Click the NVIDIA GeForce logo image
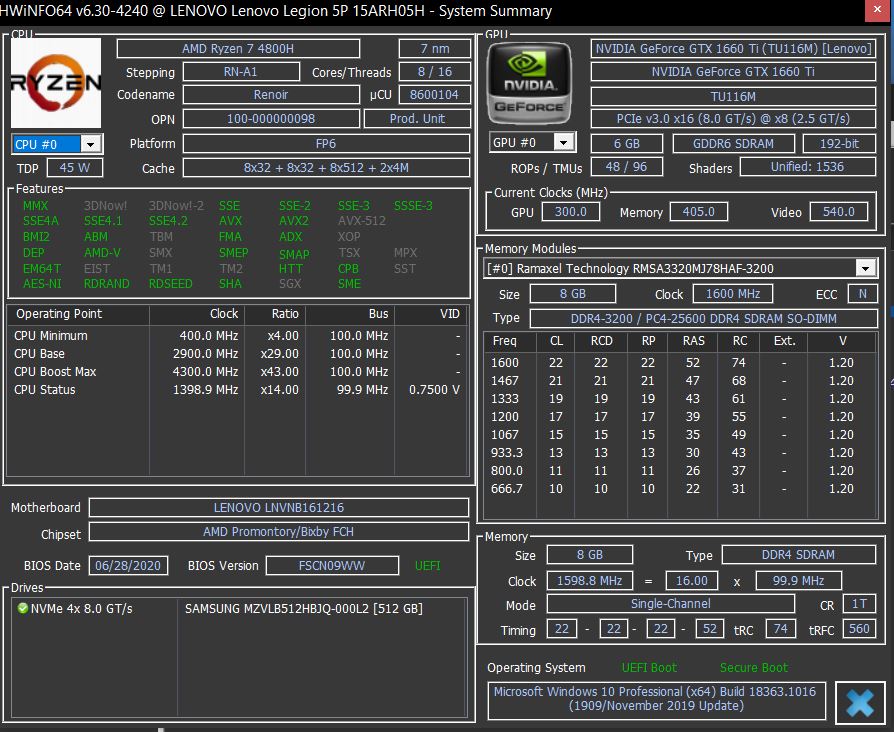Viewport: 894px width, 732px height. pos(528,84)
